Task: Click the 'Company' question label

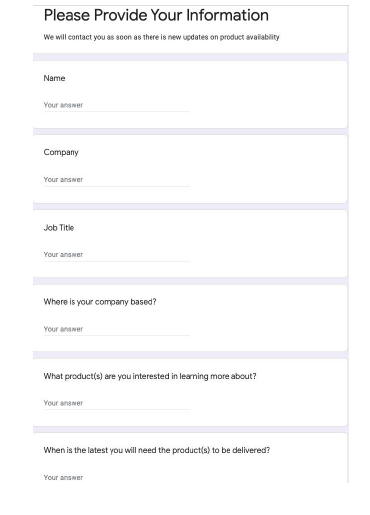Action: point(61,153)
